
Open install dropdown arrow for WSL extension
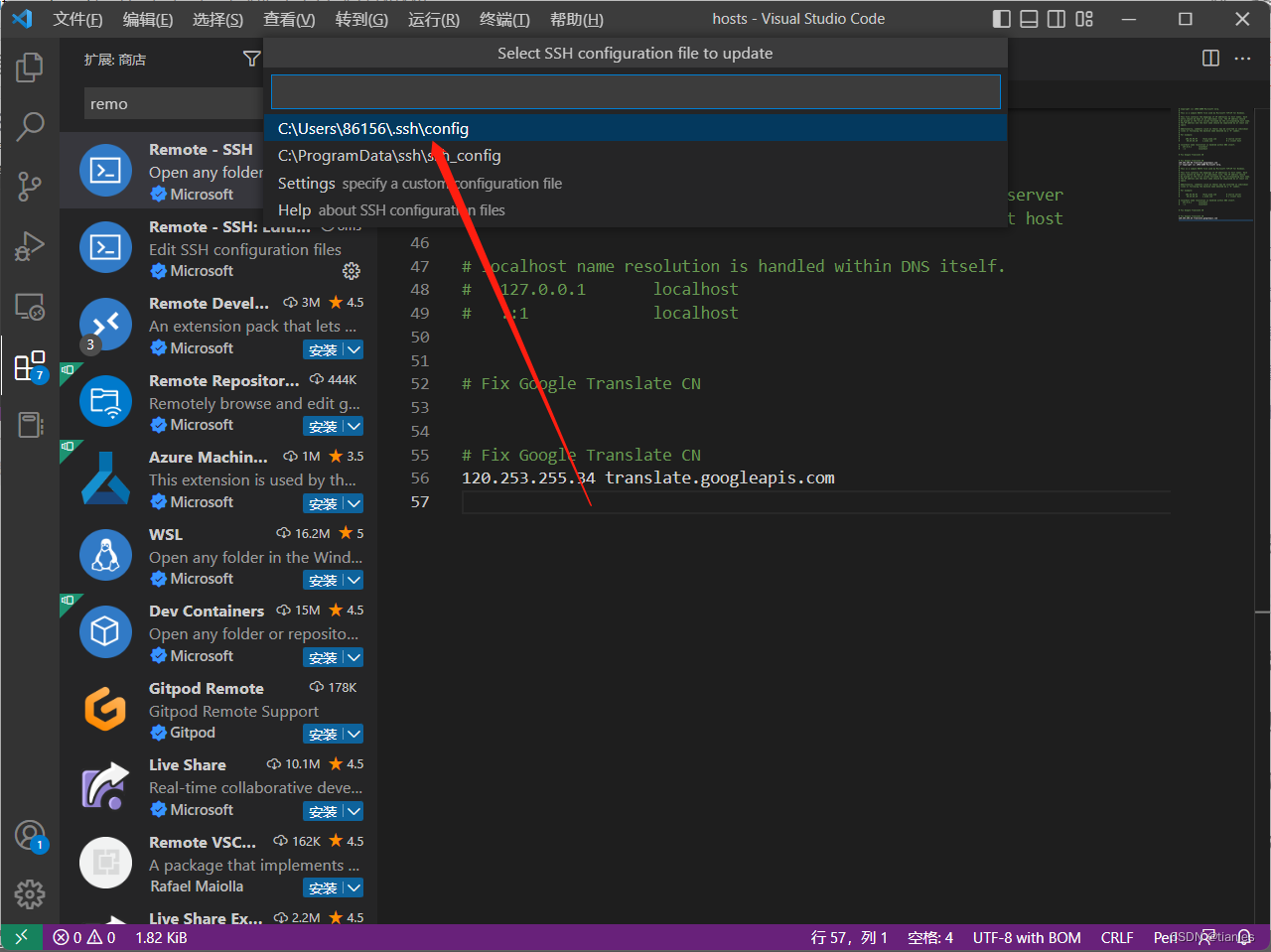tap(353, 580)
